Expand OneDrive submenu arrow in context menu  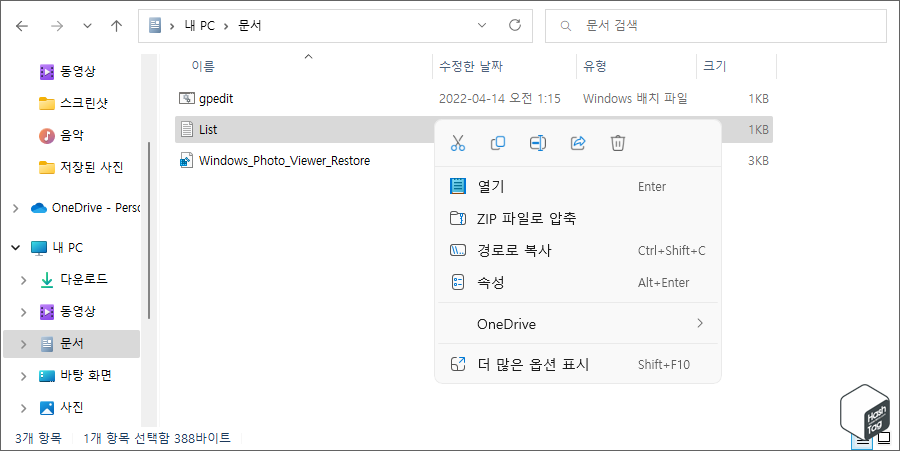[x=700, y=323]
